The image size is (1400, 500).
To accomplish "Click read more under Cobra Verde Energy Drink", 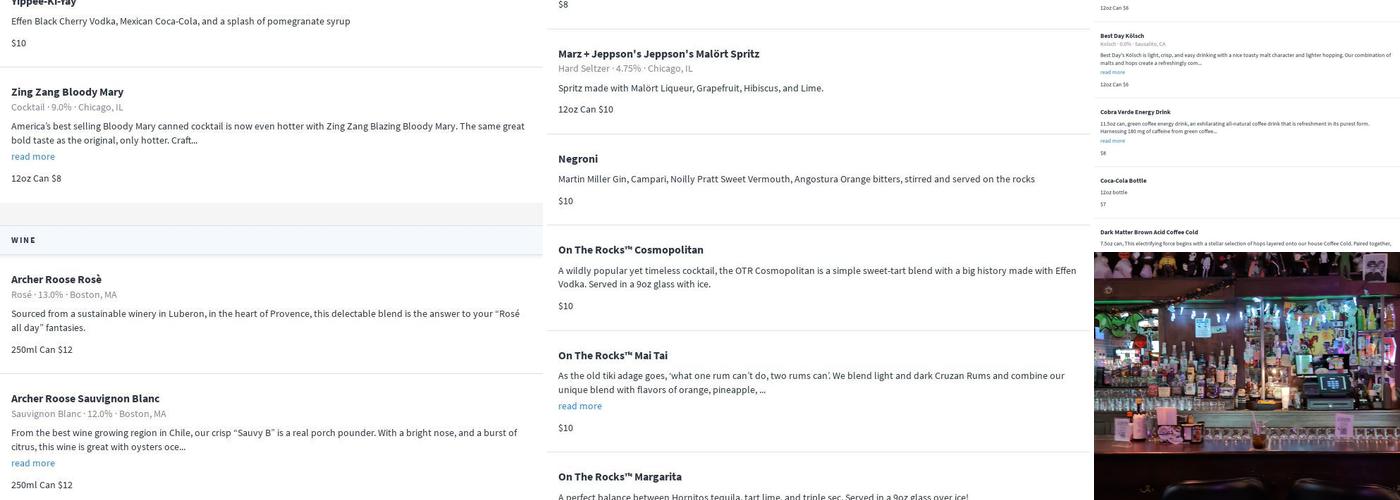I will pos(1112,141).
